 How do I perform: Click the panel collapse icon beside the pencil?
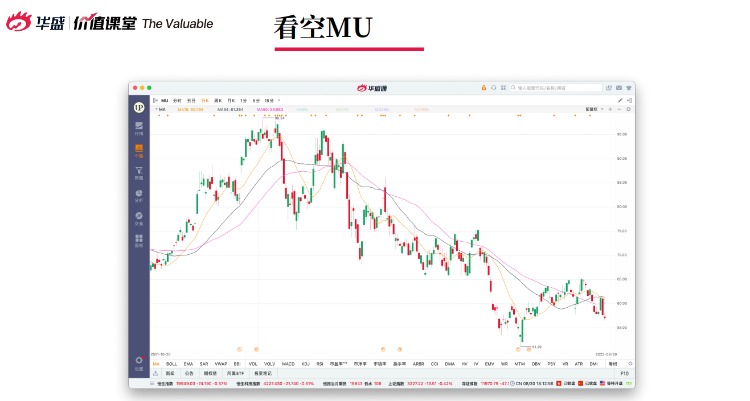point(629,100)
